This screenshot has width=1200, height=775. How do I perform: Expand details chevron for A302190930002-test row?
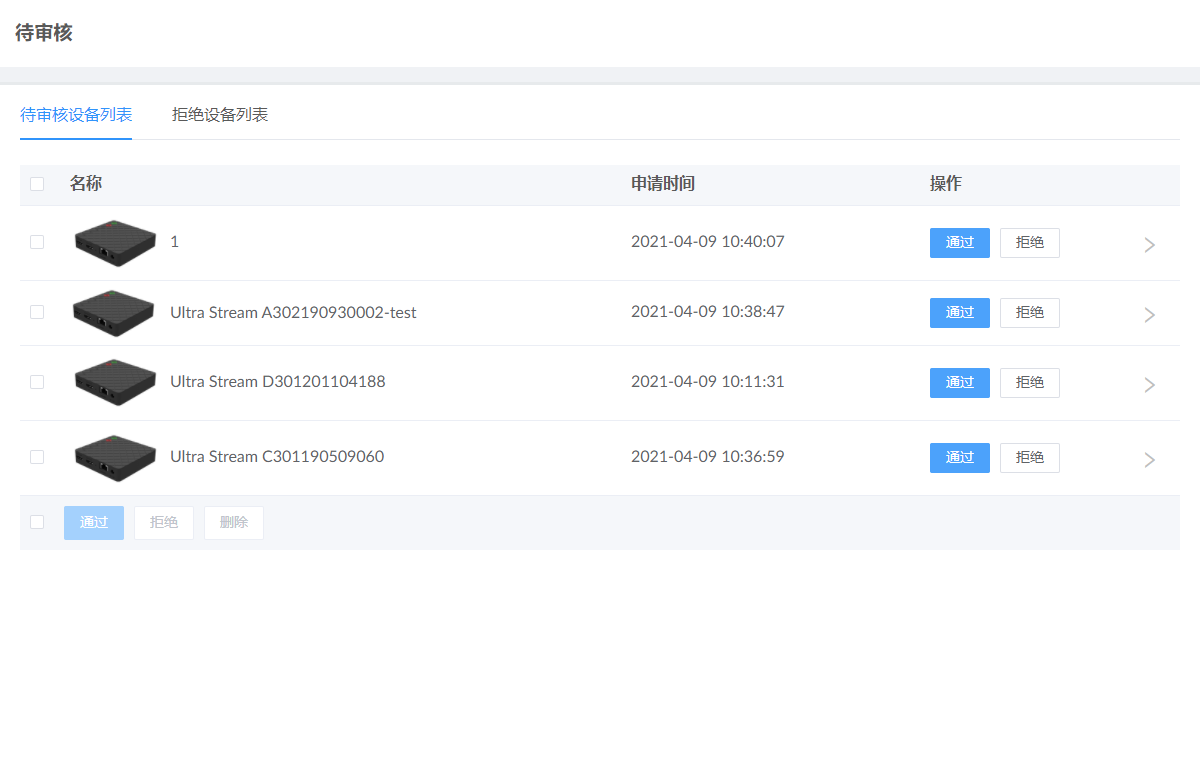click(x=1149, y=314)
